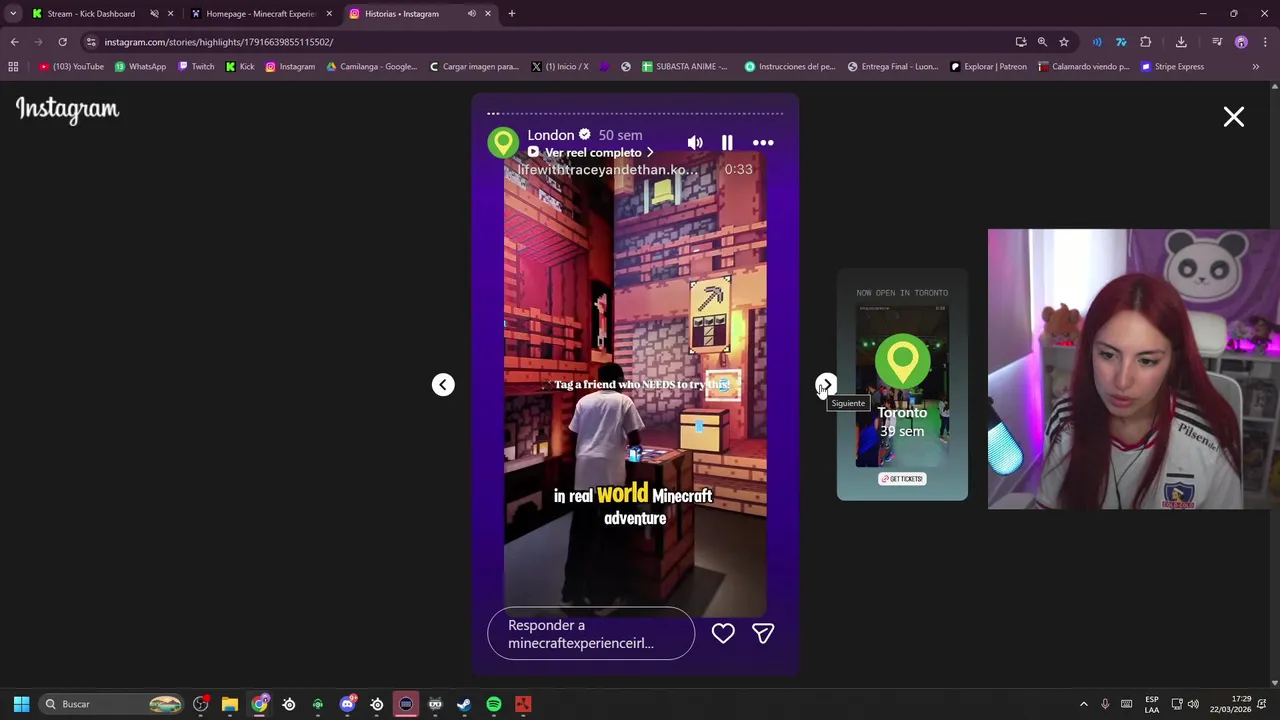Screen dimensions: 1280x720
Task: Open the Twitch bookmark
Action: point(196,67)
